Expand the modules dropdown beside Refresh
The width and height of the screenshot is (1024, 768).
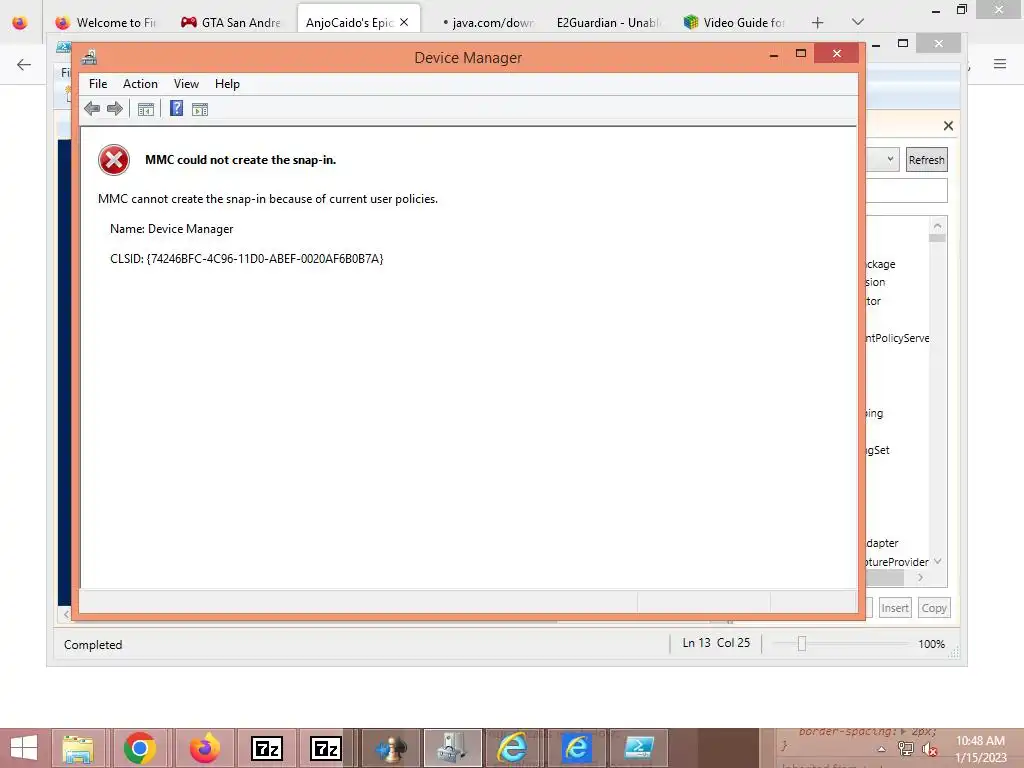(889, 159)
